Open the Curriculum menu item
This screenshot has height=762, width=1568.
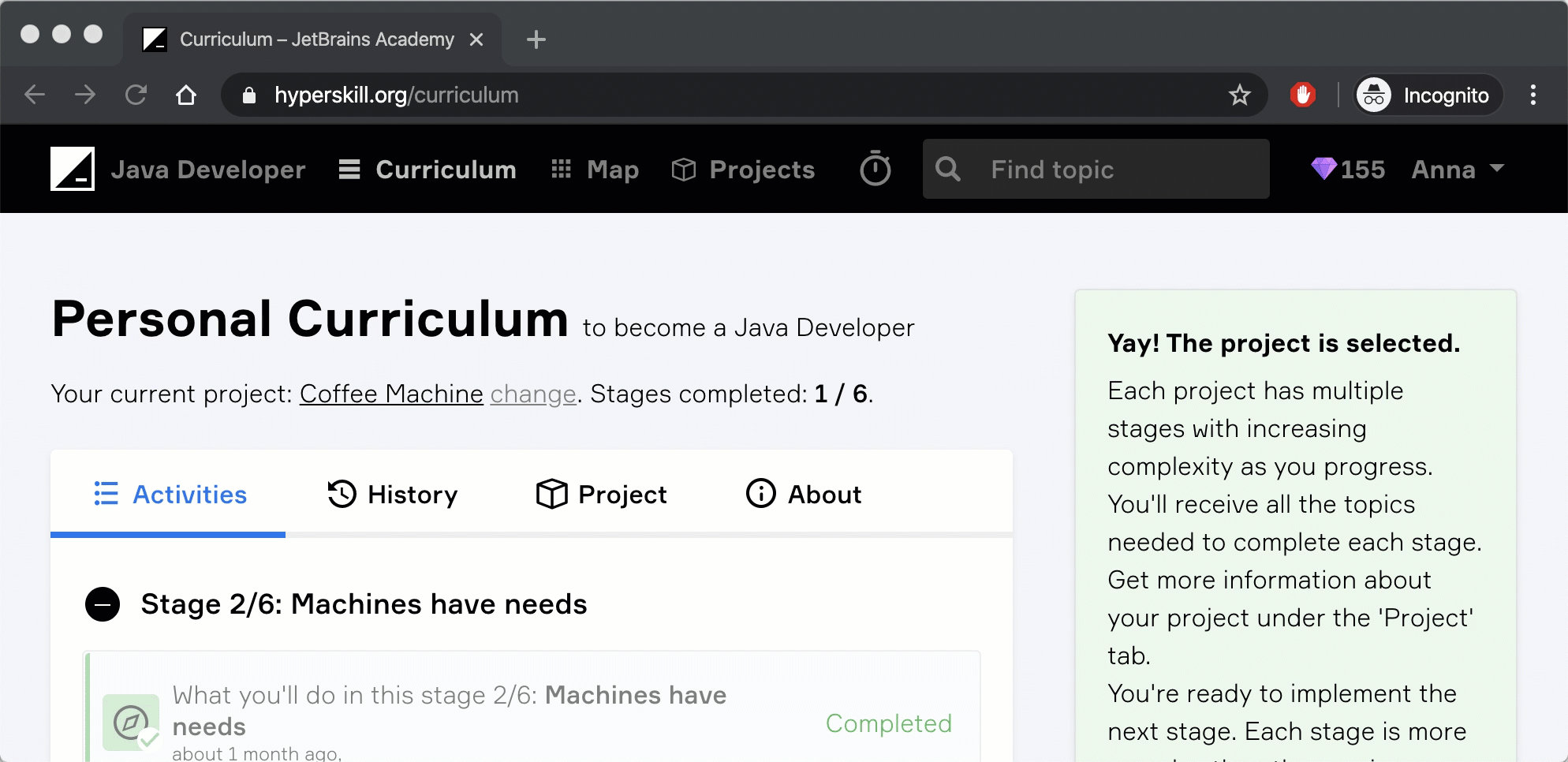tap(427, 170)
